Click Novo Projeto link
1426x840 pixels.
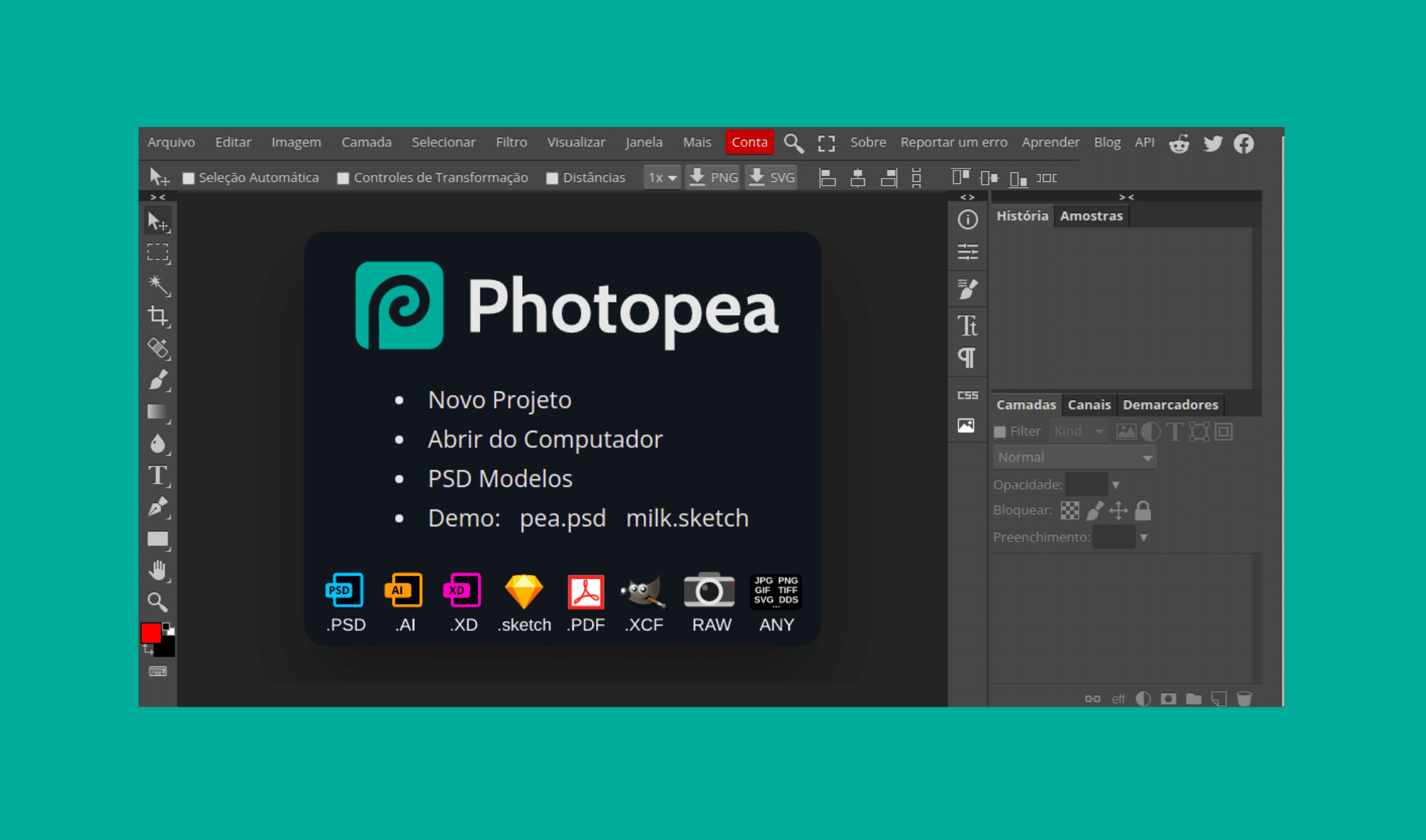point(500,400)
